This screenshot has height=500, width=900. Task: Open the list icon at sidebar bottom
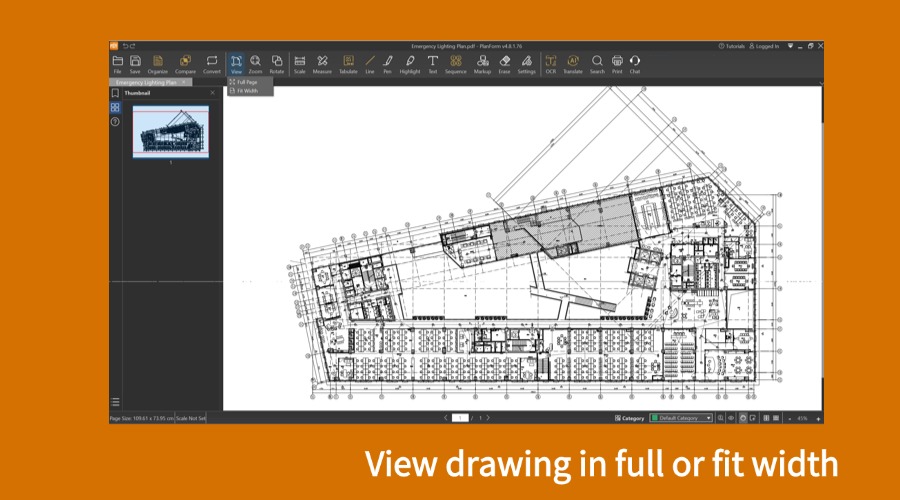pyautogui.click(x=115, y=402)
